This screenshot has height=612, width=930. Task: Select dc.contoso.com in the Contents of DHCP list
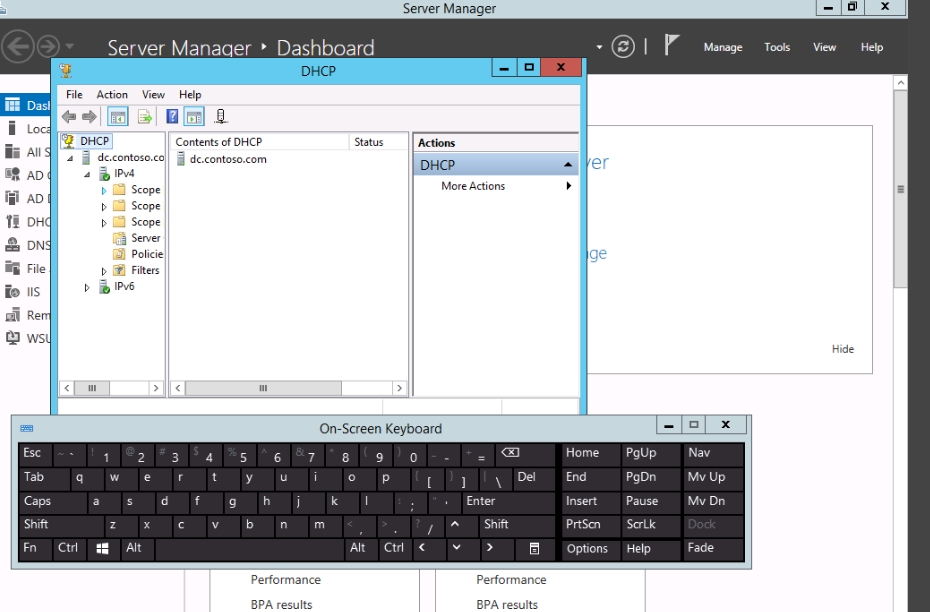[x=222, y=160]
